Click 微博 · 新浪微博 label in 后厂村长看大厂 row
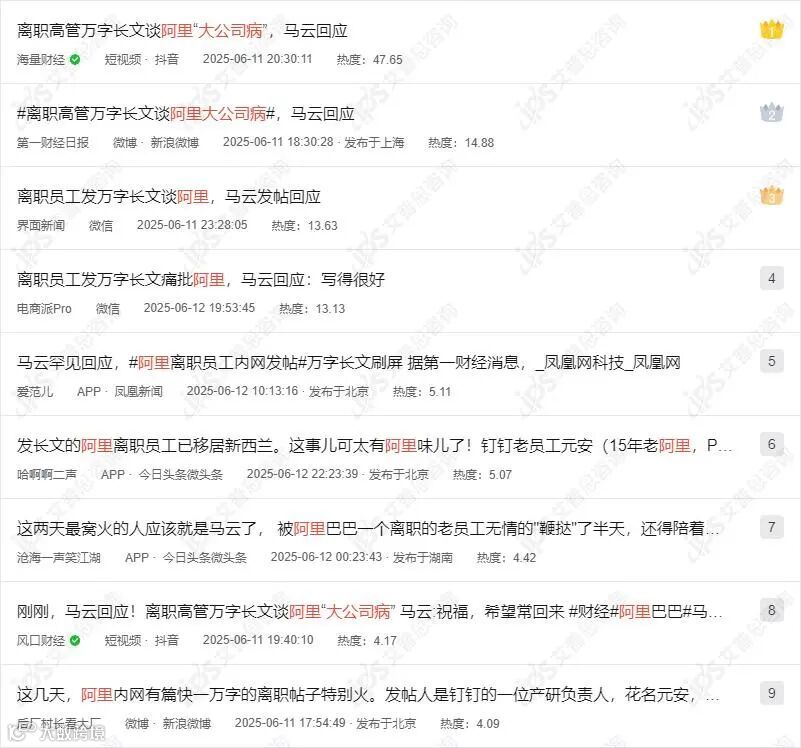801x748 pixels. 168,723
